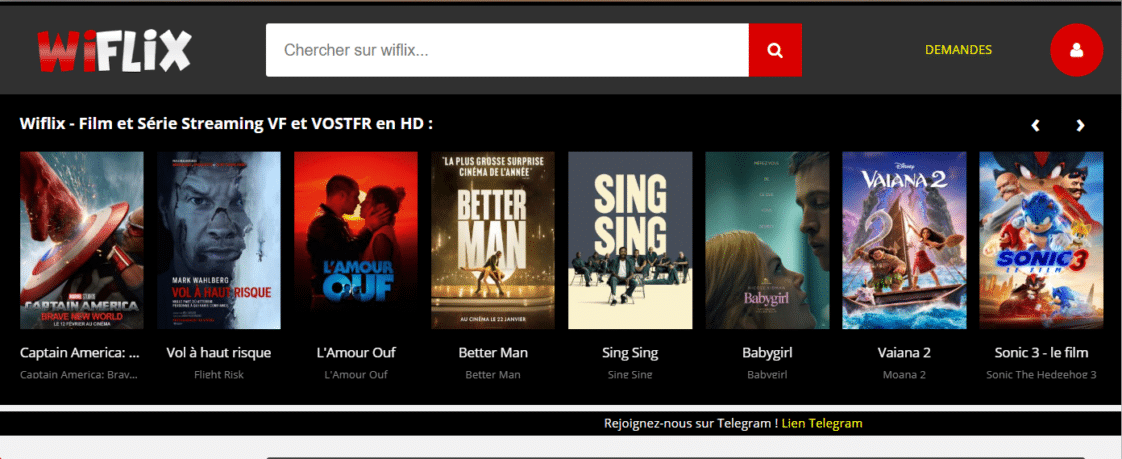This screenshot has height=459, width=1122.
Task: Type in the Chercher sur wiflix field
Action: [507, 50]
